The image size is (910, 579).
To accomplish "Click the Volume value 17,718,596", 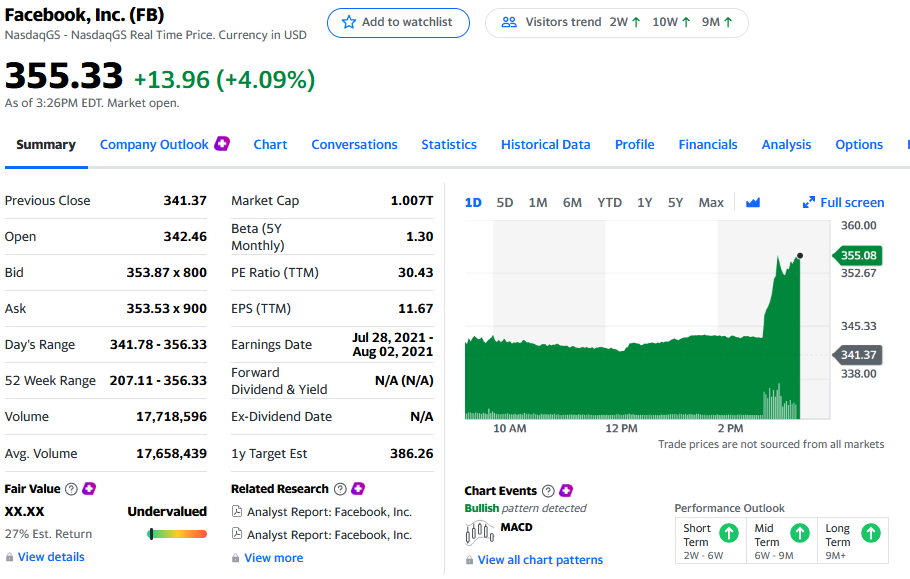I will pyautogui.click(x=171, y=417).
